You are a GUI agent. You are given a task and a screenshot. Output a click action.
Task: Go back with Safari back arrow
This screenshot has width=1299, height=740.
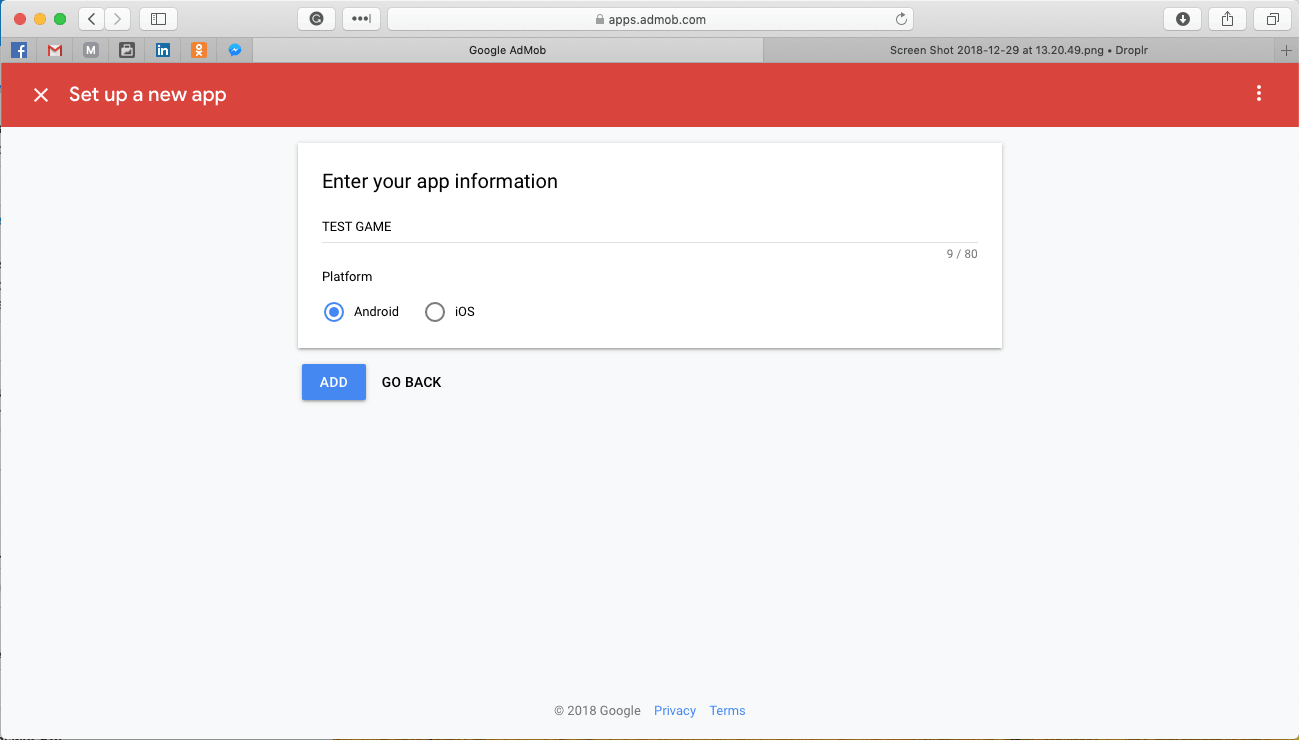(x=91, y=19)
